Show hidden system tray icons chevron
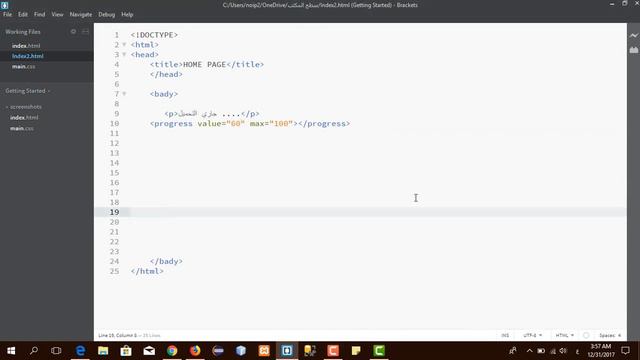 pyautogui.click(x=529, y=351)
